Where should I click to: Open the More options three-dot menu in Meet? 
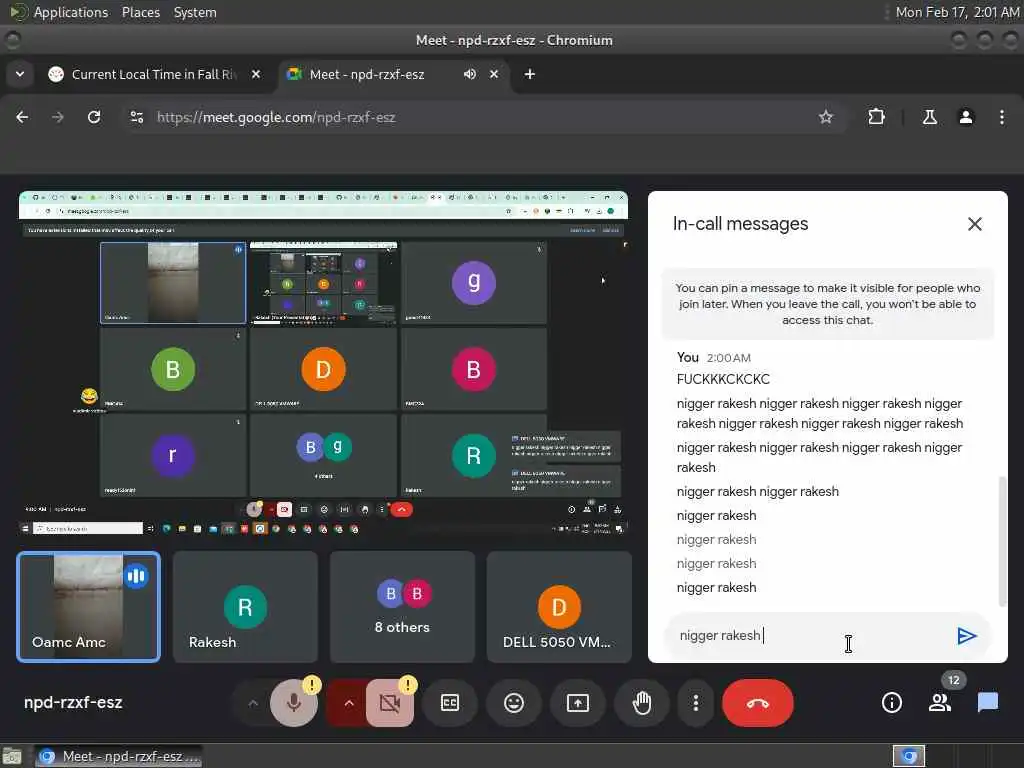696,703
